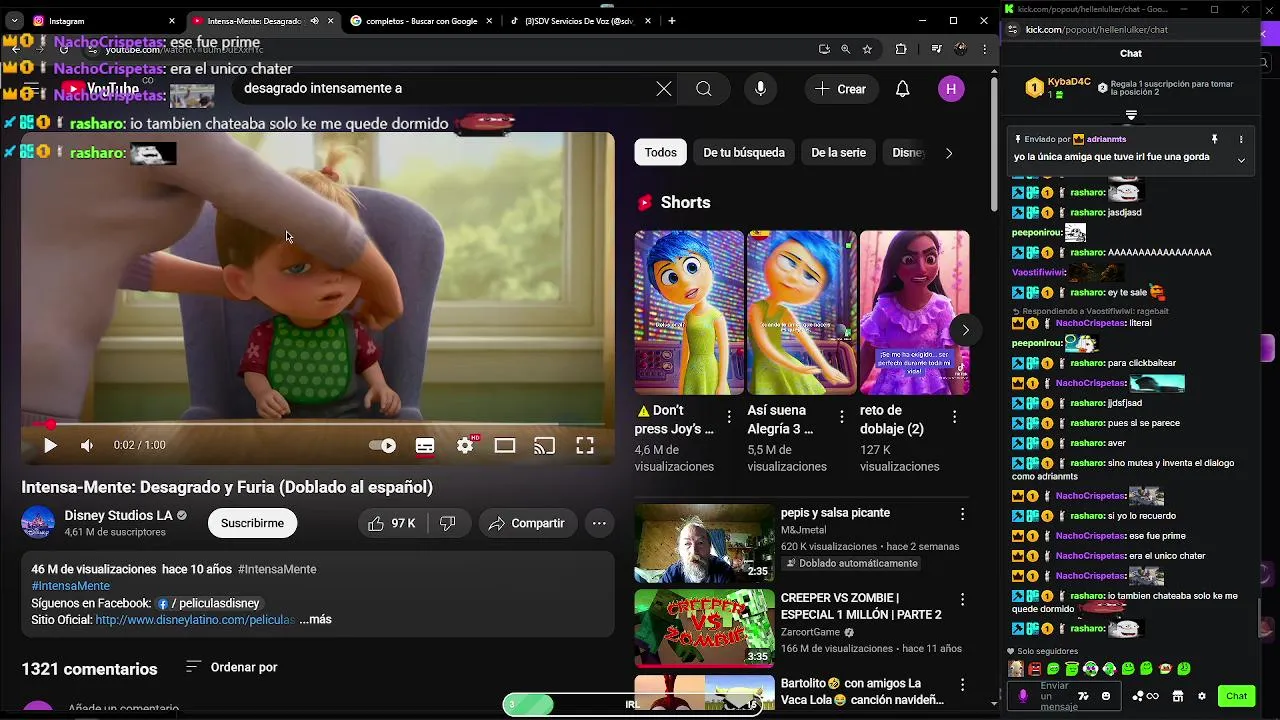Open options for Don't press Joy's short

click(729, 417)
